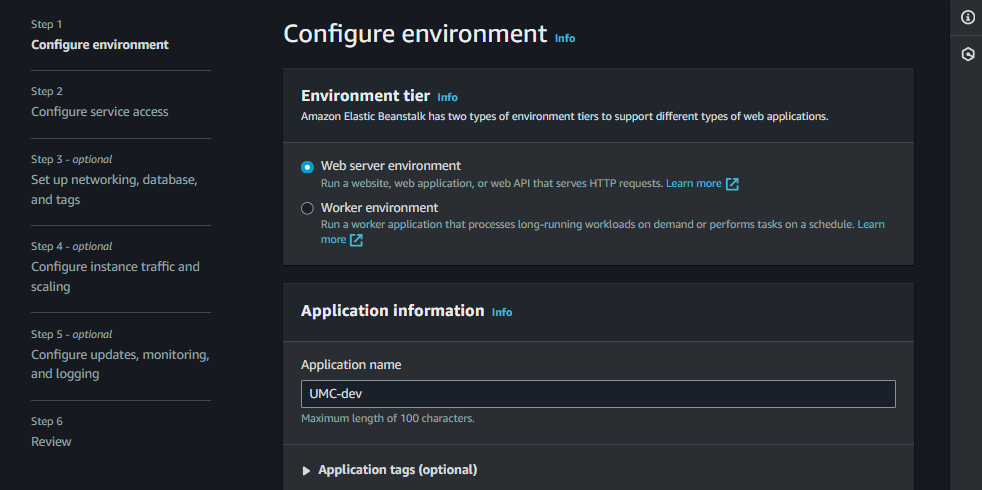The width and height of the screenshot is (982, 490).
Task: Select the Worker environment radio button
Action: click(x=307, y=208)
